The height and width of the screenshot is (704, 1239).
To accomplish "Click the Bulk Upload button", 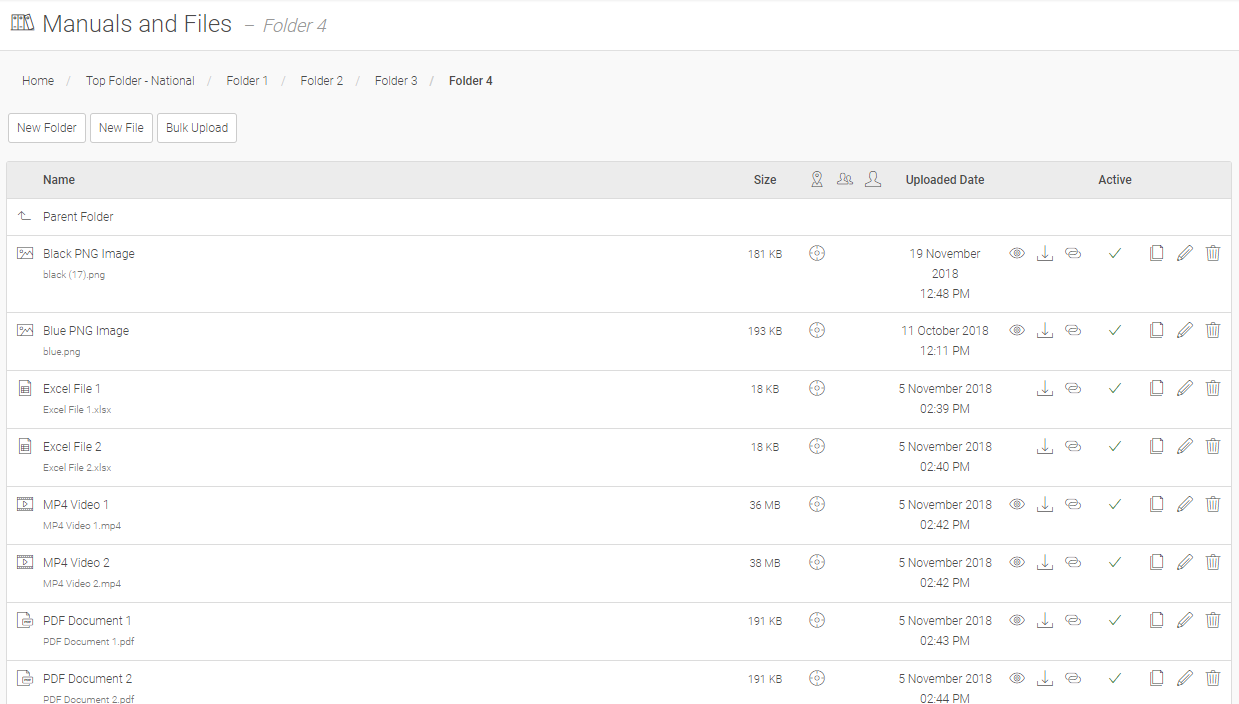I will pos(197,128).
